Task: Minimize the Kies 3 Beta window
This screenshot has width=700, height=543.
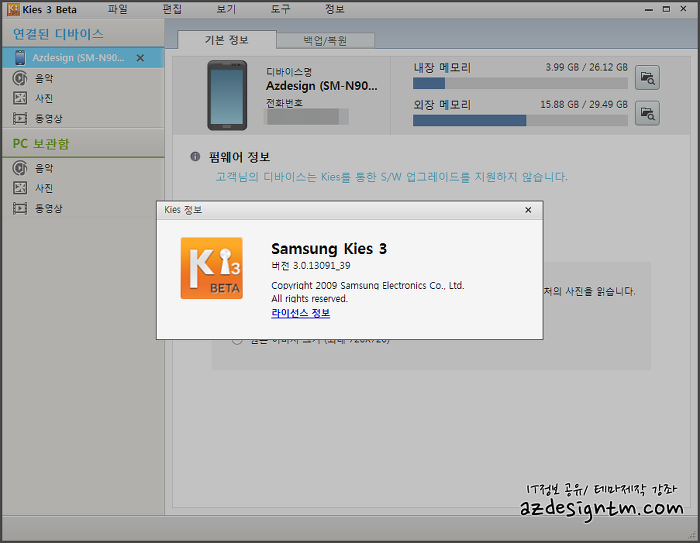Action: pos(649,9)
